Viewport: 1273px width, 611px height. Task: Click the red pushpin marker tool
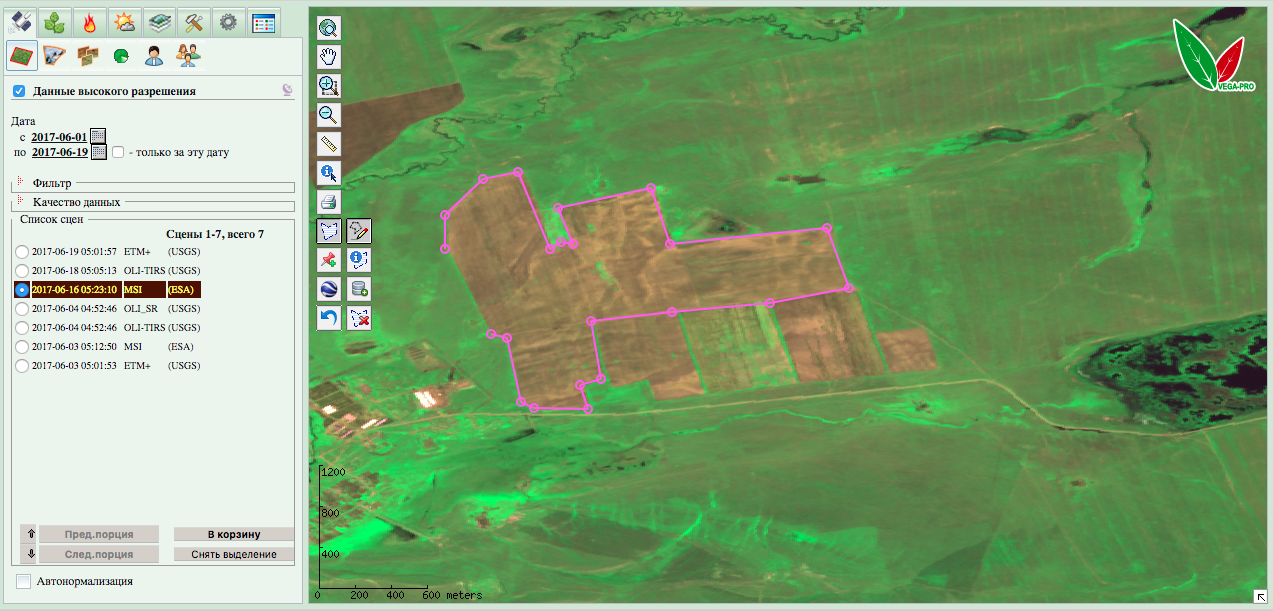click(x=328, y=260)
